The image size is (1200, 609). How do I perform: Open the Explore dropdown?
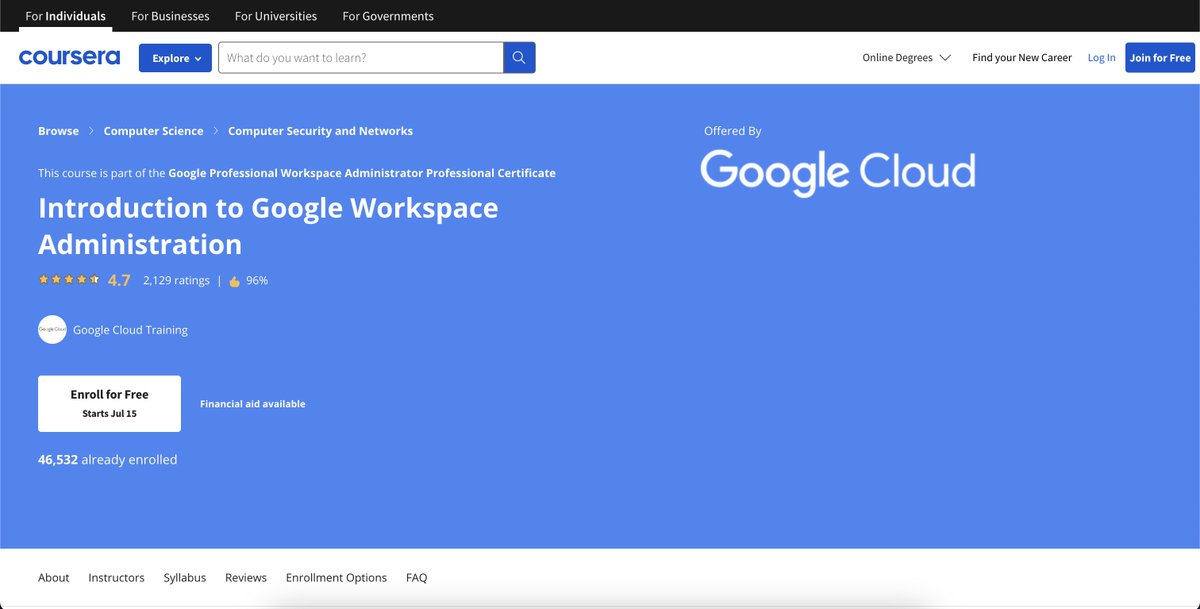[175, 58]
